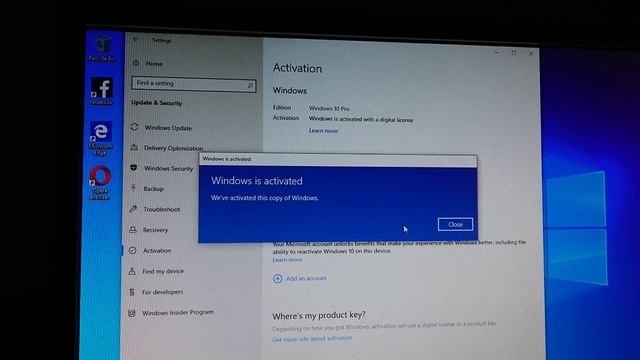Minimize the Settings window
Screen dimensions: 640x360
tap(497, 53)
